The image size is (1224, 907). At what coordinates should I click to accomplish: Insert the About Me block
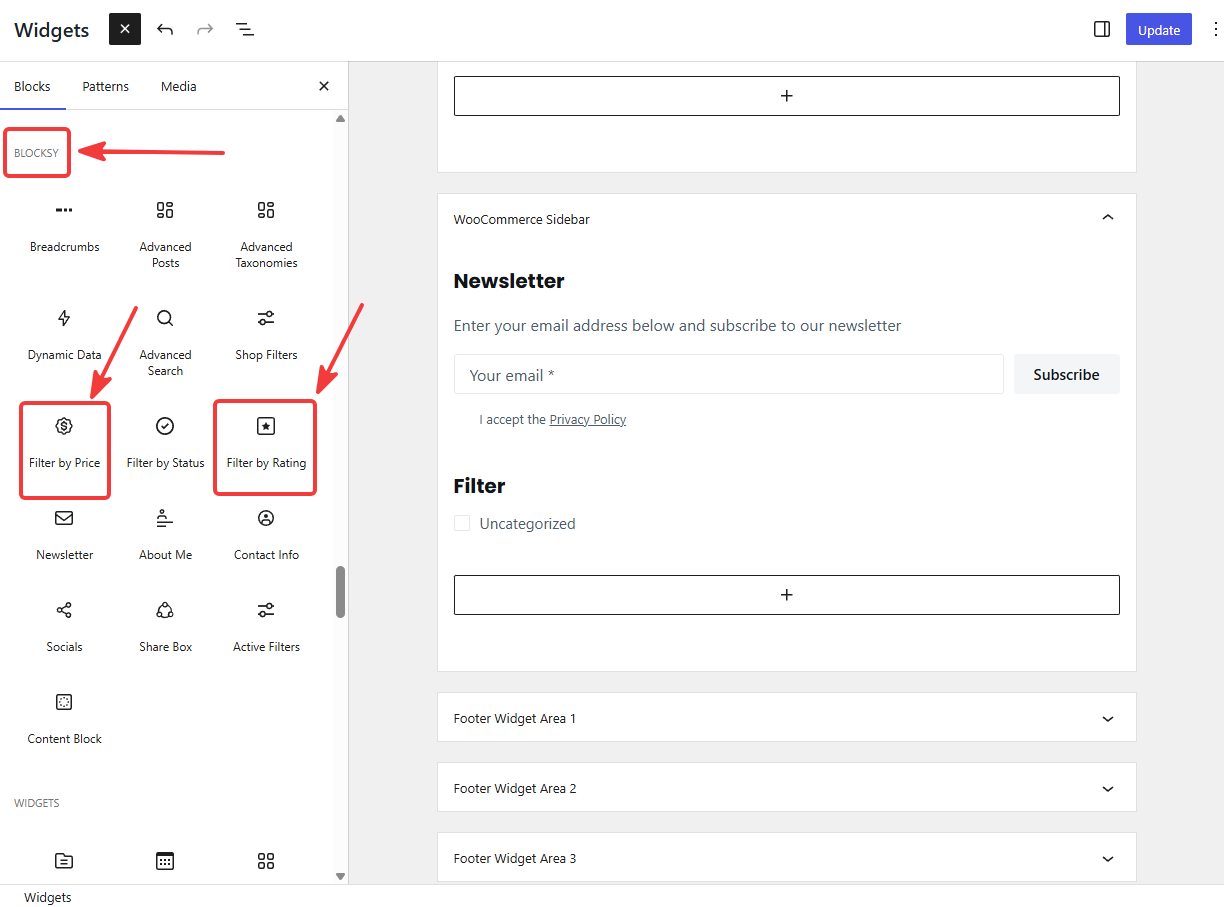click(165, 536)
